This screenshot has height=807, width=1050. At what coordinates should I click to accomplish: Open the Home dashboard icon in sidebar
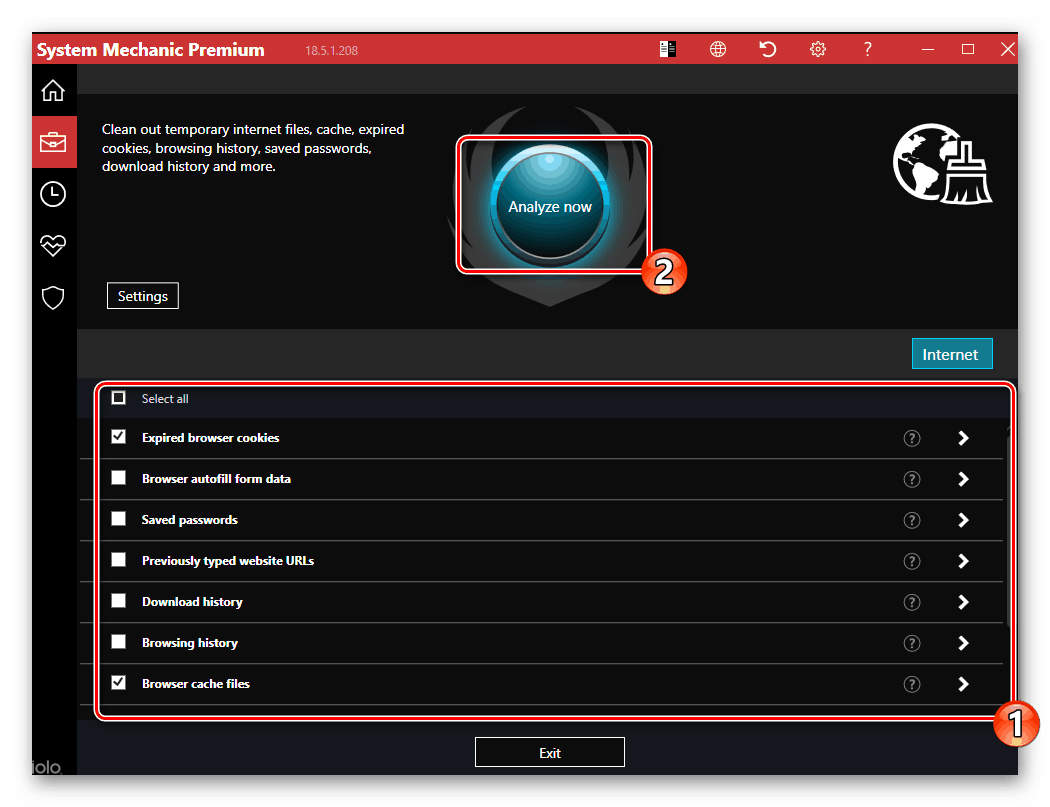(x=53, y=90)
